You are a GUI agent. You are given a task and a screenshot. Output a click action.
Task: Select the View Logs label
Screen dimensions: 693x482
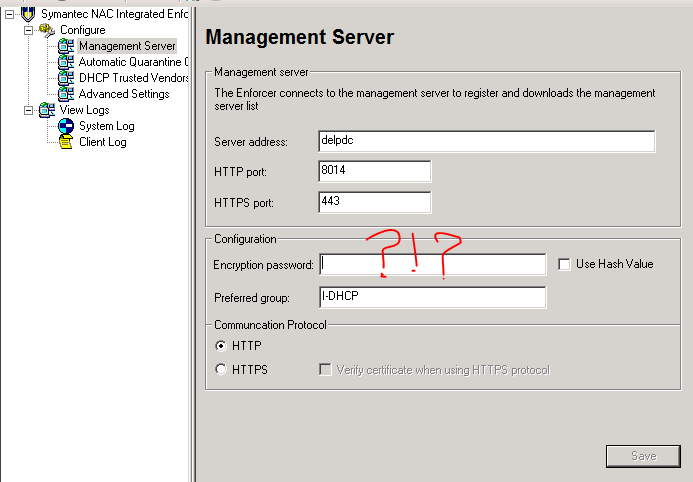84,110
